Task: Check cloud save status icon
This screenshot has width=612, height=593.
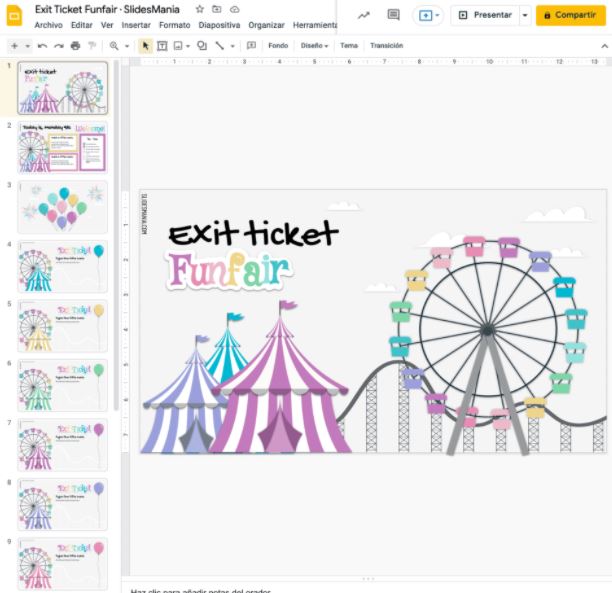Action: click(234, 9)
